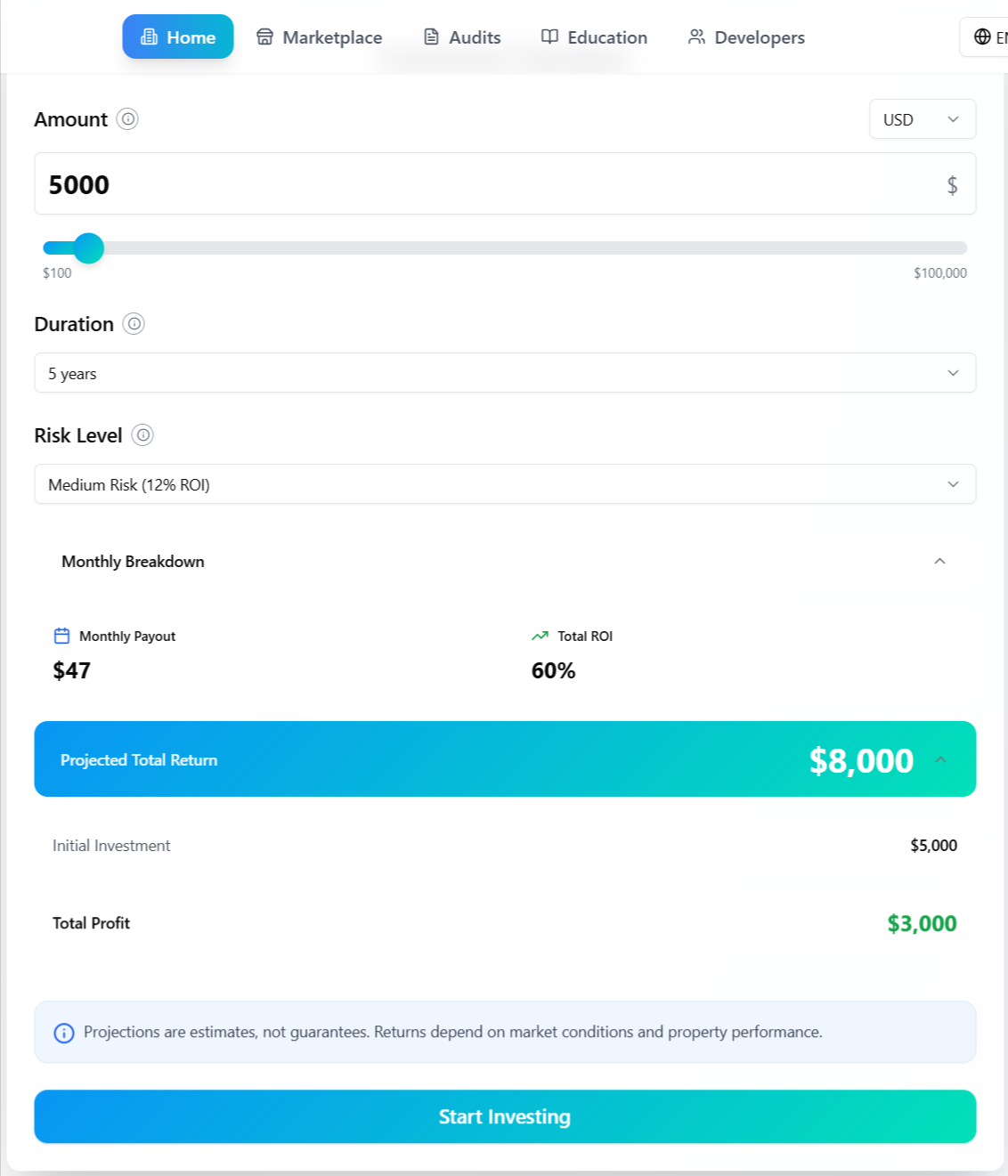Click the dollar sign in amount field
Viewport: 1008px width, 1176px height.
(952, 185)
